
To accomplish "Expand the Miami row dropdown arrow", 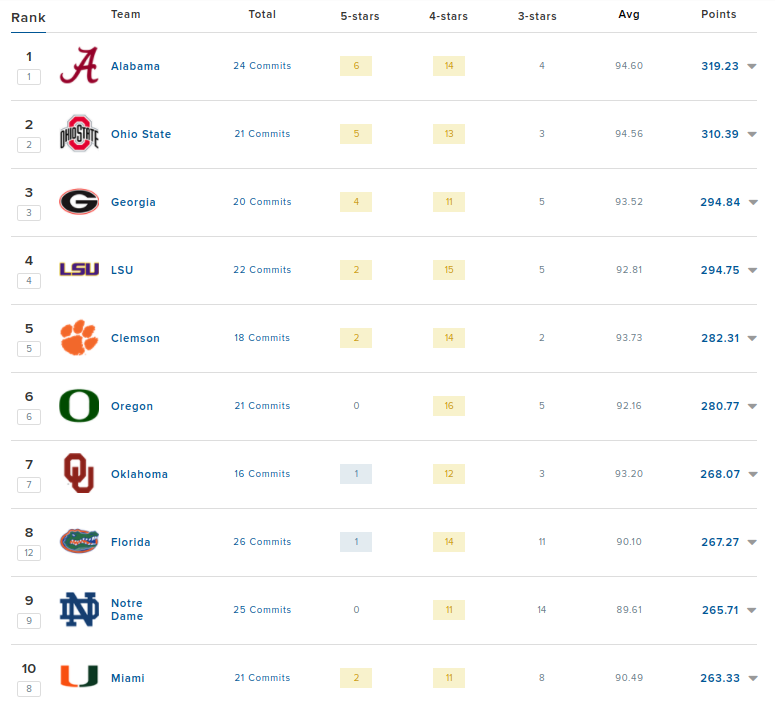I will click(753, 678).
